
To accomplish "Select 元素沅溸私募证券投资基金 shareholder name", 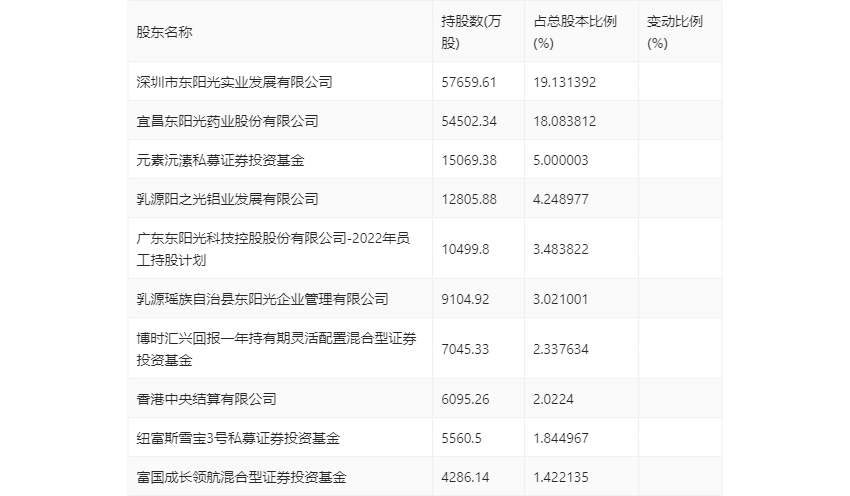I will click(220, 160).
